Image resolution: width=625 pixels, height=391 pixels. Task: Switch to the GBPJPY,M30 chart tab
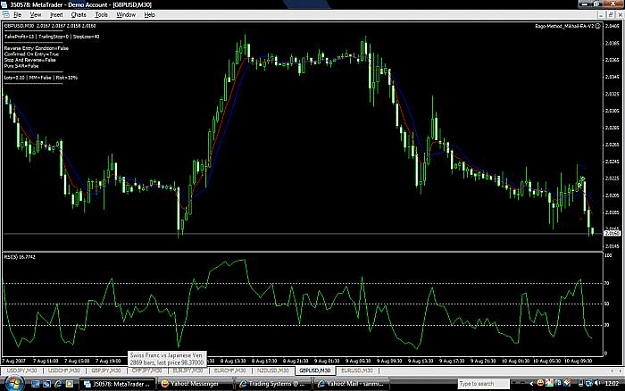pos(106,371)
